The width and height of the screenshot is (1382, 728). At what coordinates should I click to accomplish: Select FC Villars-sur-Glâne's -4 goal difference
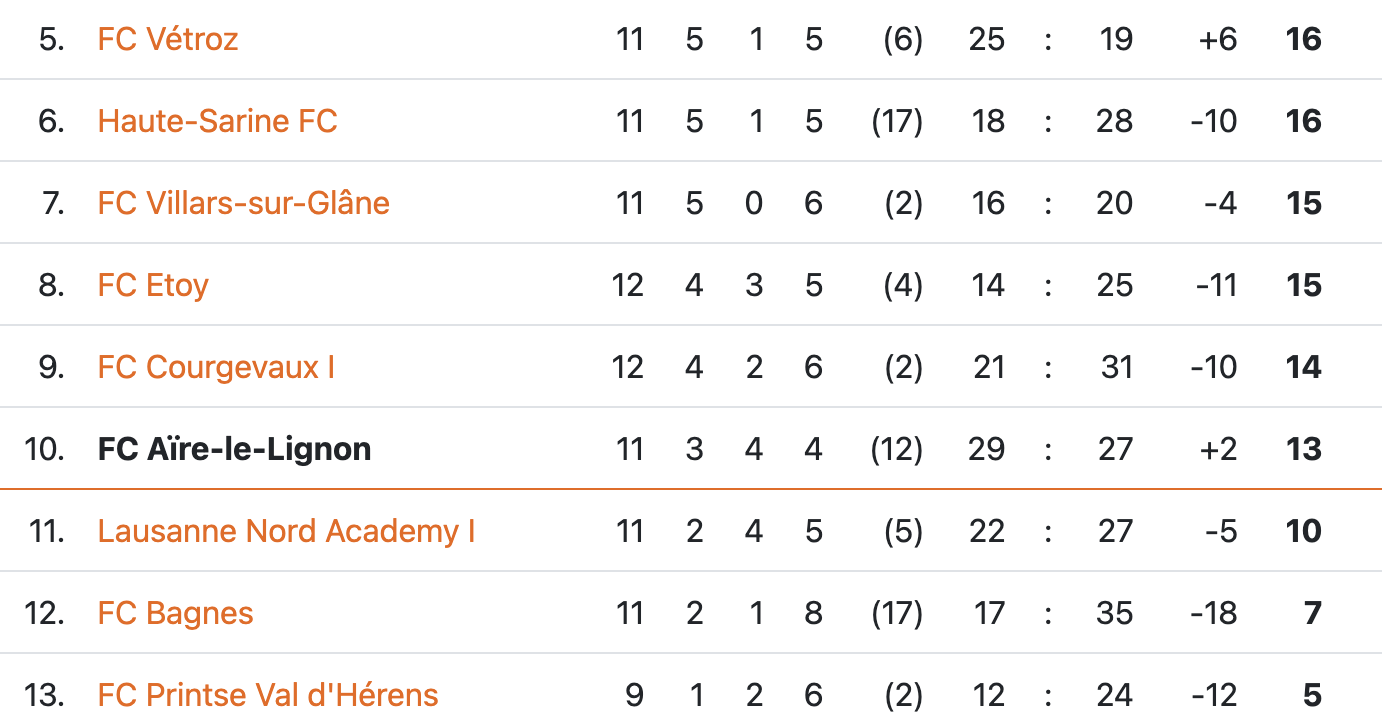[x=1220, y=203]
